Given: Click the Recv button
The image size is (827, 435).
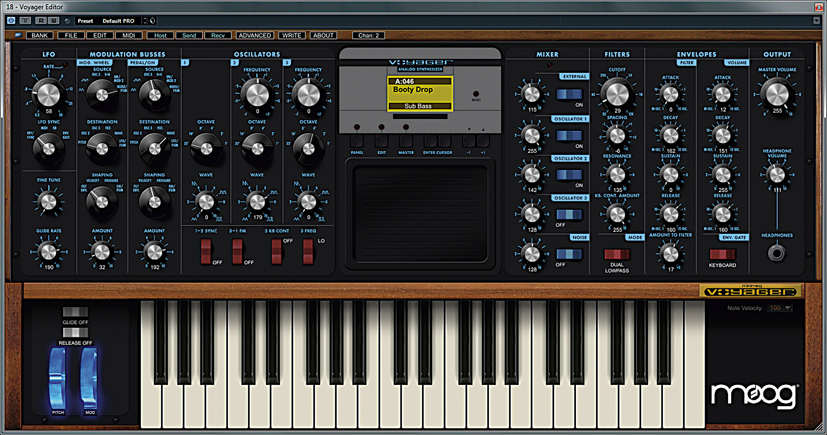Looking at the screenshot, I should click(x=218, y=35).
